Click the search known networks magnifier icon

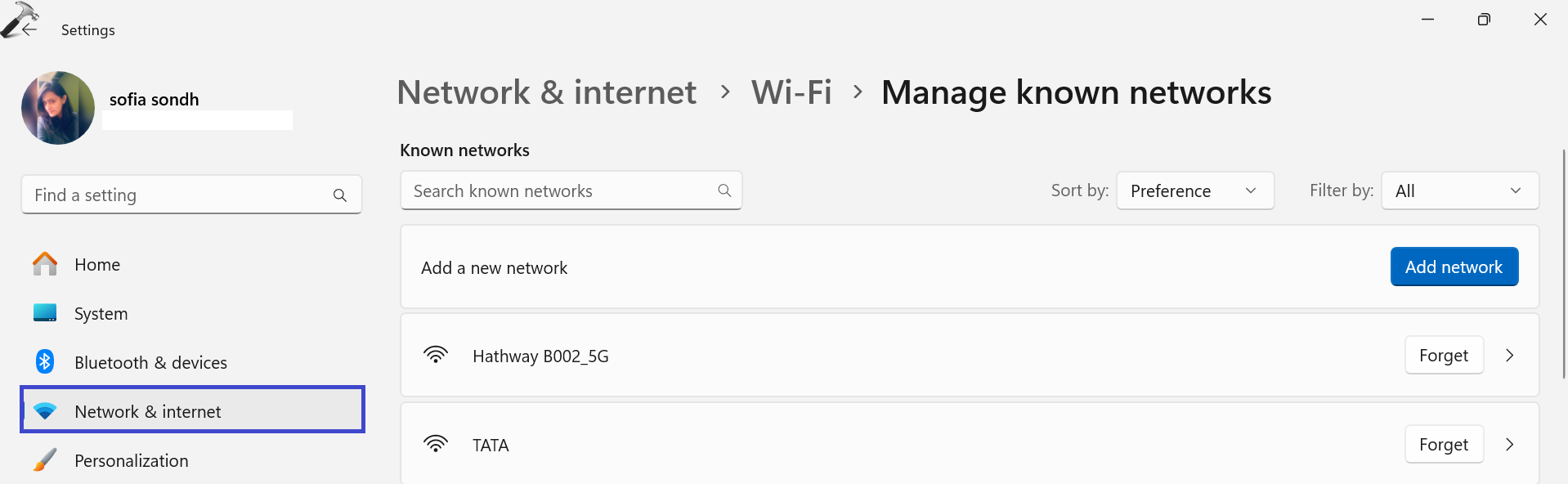tap(724, 190)
